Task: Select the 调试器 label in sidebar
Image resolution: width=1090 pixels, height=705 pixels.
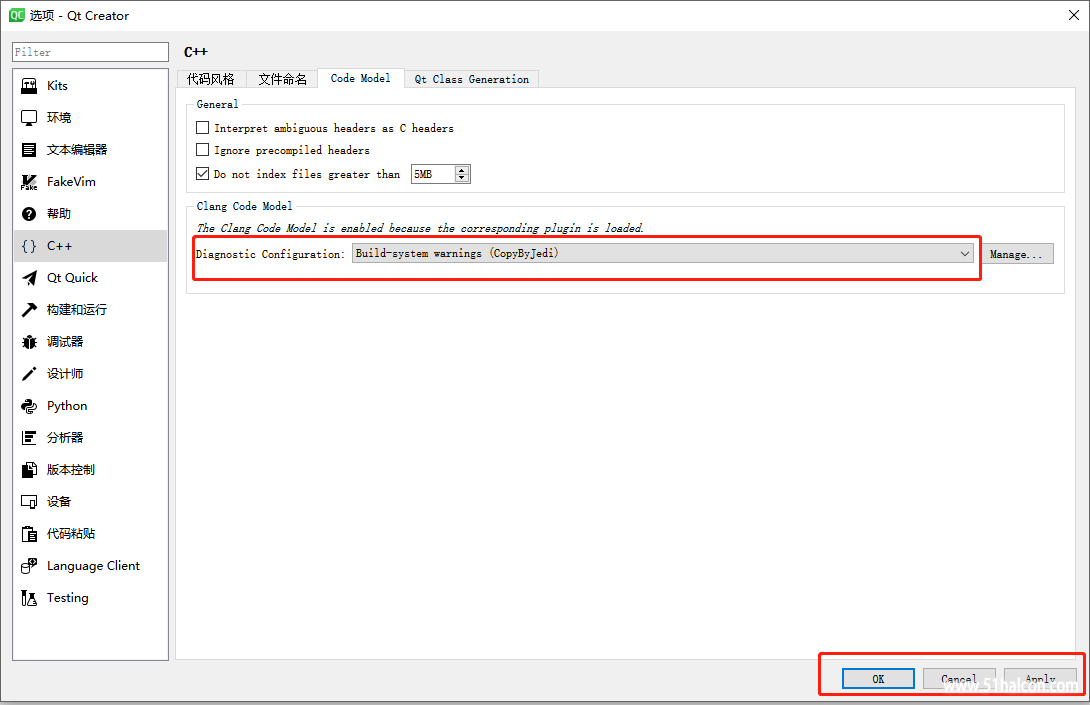Action: 65,341
